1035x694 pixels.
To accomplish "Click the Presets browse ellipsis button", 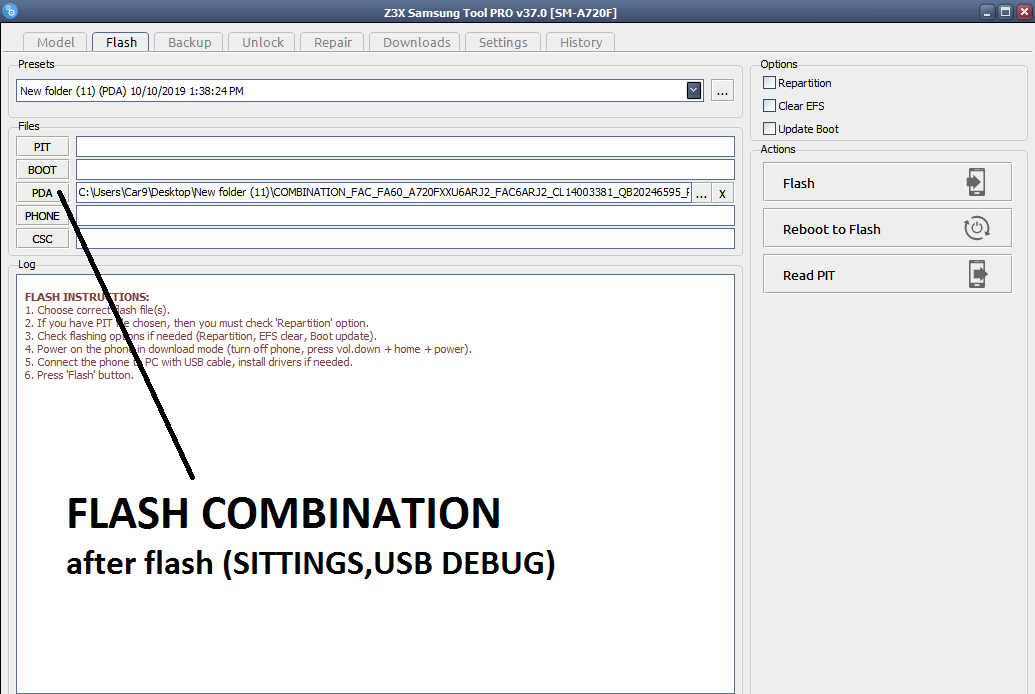I will (x=722, y=90).
